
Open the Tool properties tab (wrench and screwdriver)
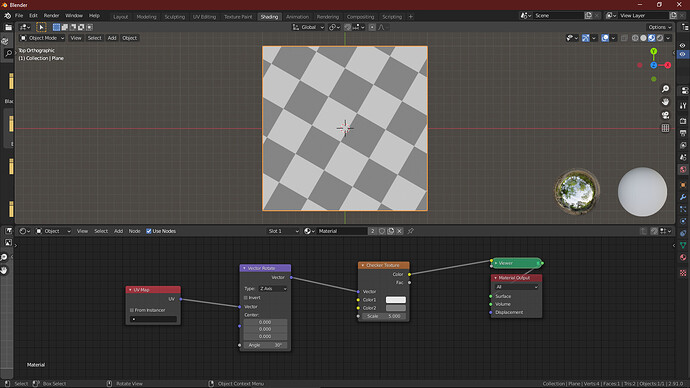(x=683, y=106)
